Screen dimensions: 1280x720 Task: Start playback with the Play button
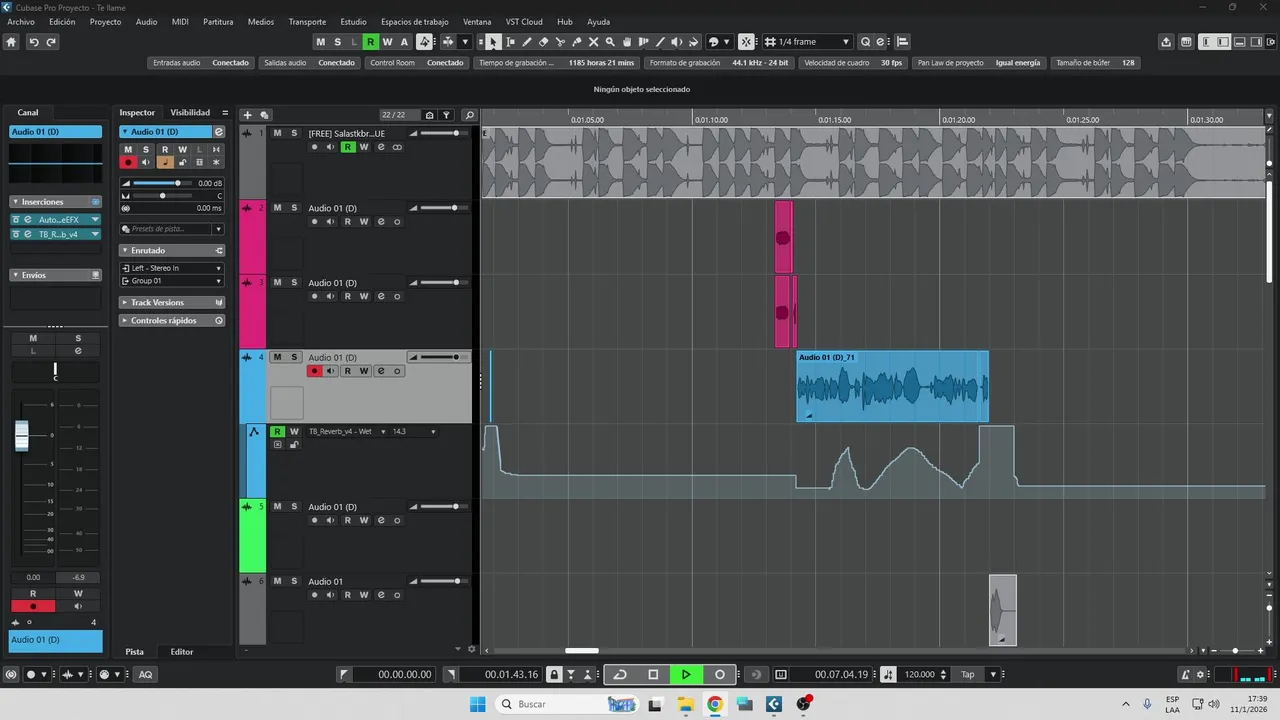(x=686, y=675)
